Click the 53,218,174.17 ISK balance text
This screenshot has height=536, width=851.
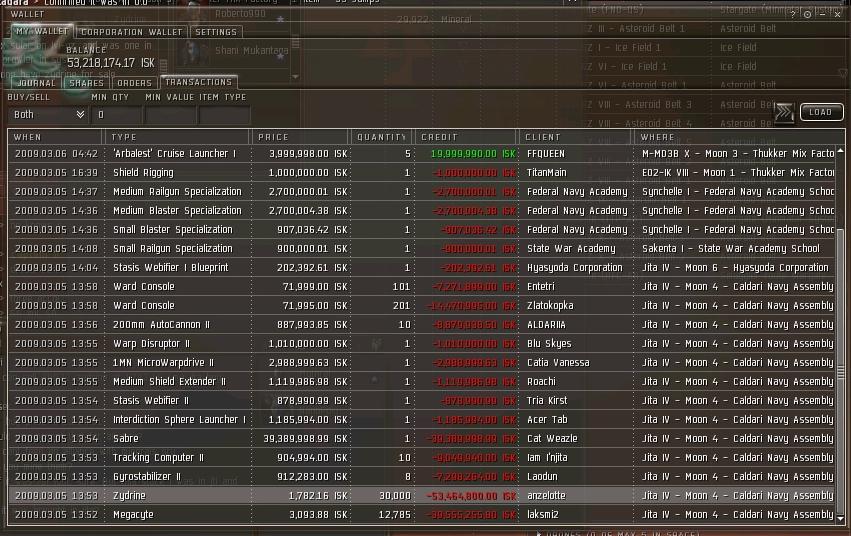[x=111, y=63]
